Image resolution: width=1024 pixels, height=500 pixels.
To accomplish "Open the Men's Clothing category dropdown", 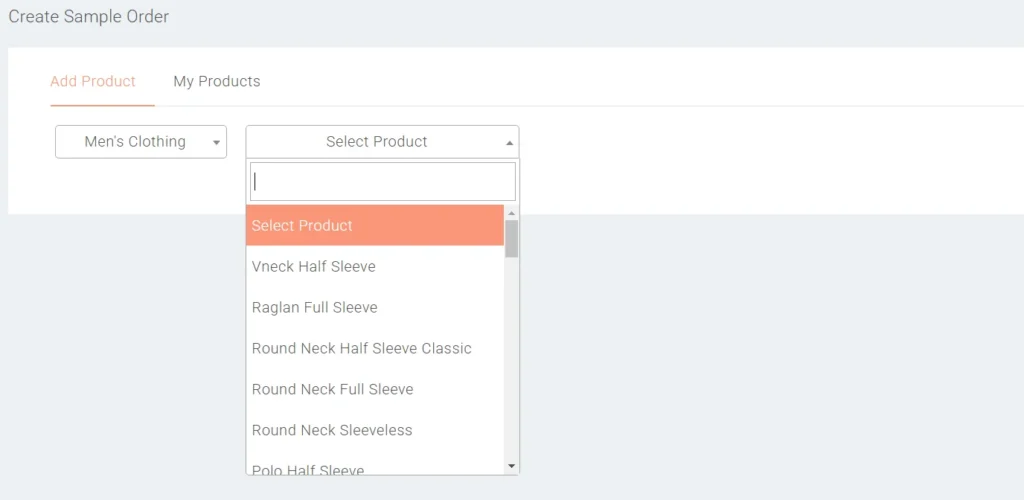I will tap(140, 142).
